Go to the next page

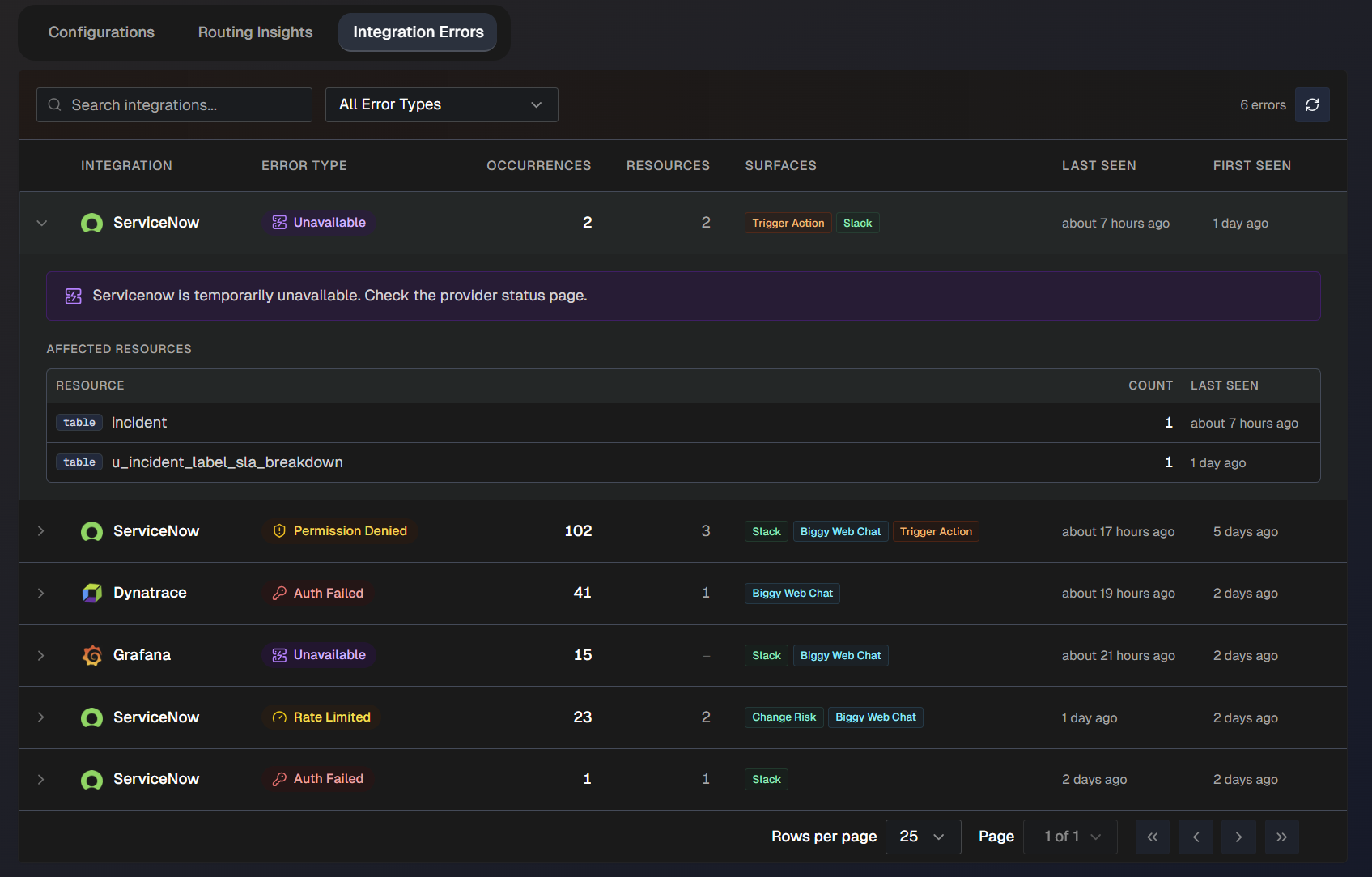coord(1238,837)
